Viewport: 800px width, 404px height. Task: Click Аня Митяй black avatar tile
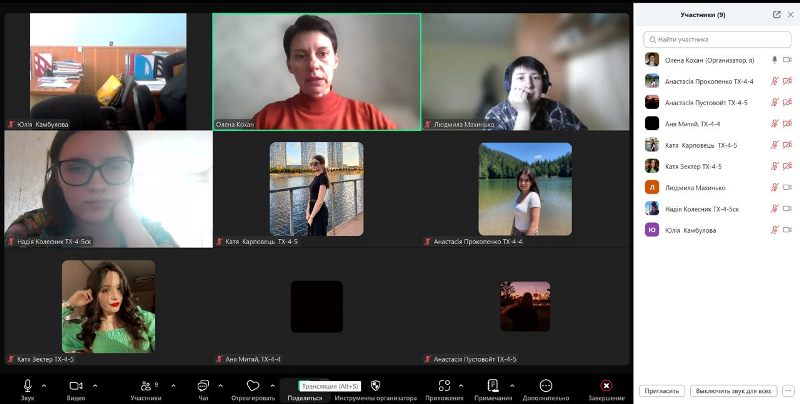pyautogui.click(x=317, y=307)
